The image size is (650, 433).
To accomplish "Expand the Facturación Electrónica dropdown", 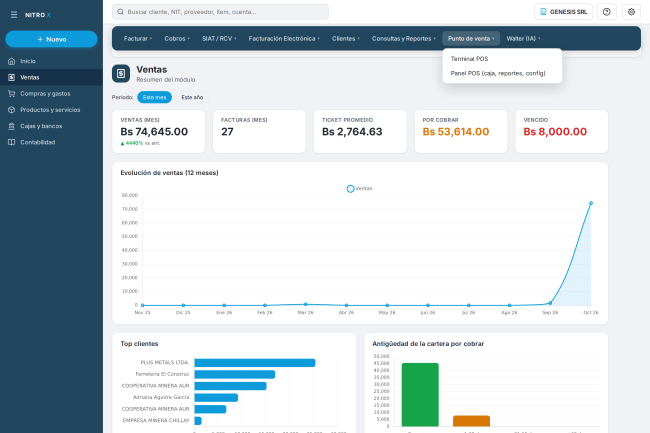I will tap(284, 39).
